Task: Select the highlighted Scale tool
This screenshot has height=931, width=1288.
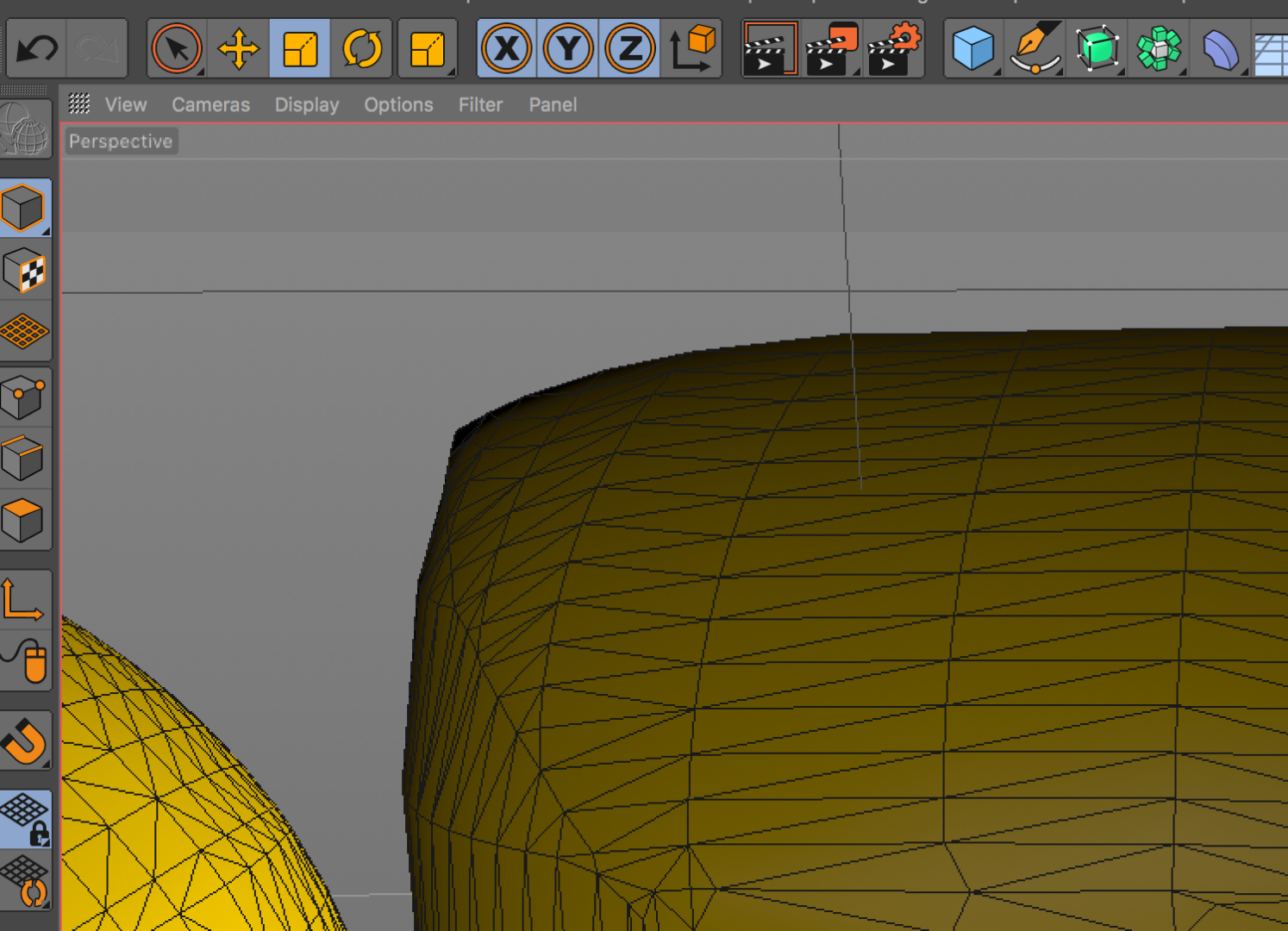Action: (300, 48)
